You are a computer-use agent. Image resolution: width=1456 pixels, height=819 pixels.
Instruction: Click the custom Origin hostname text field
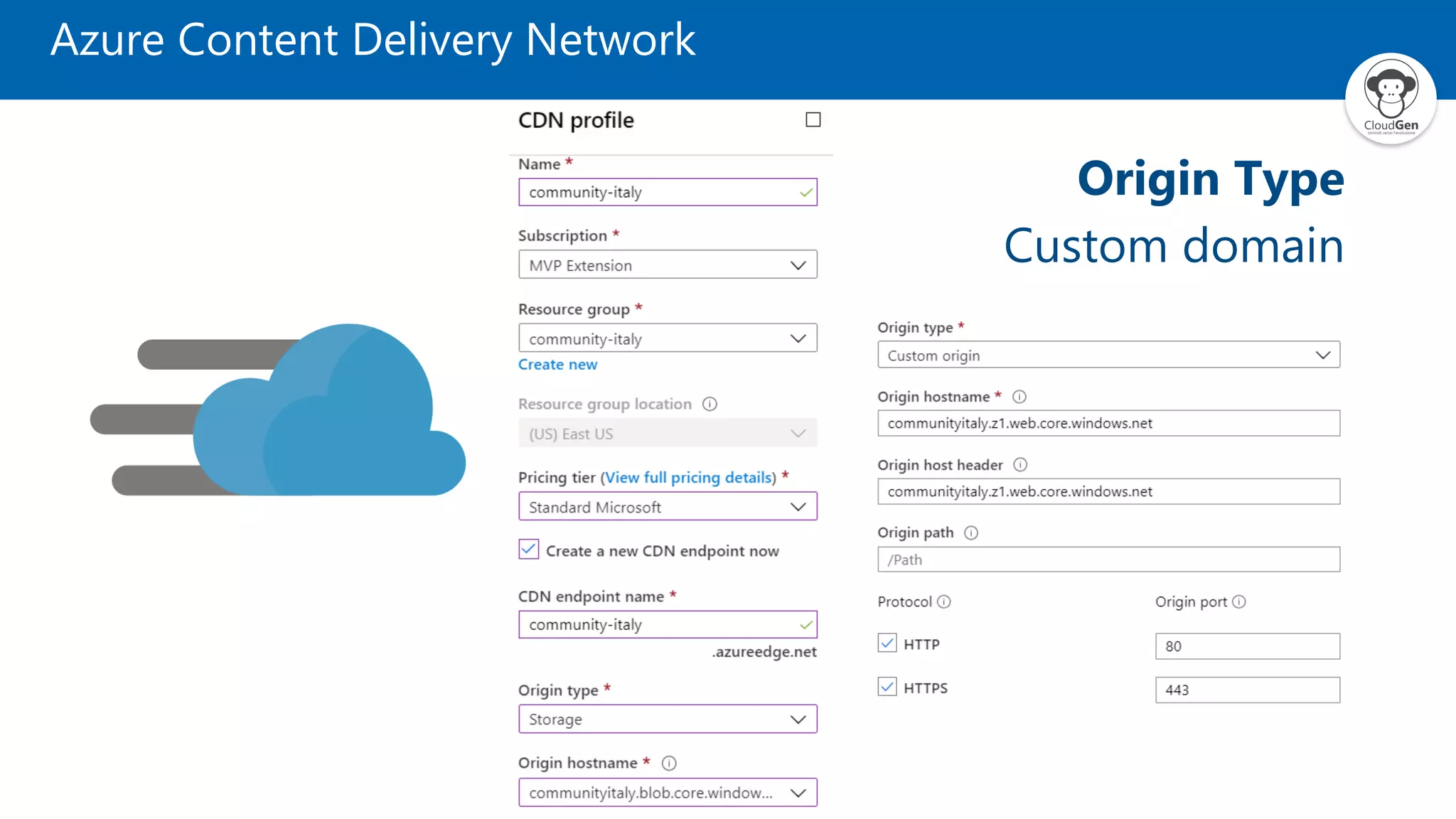(1108, 423)
